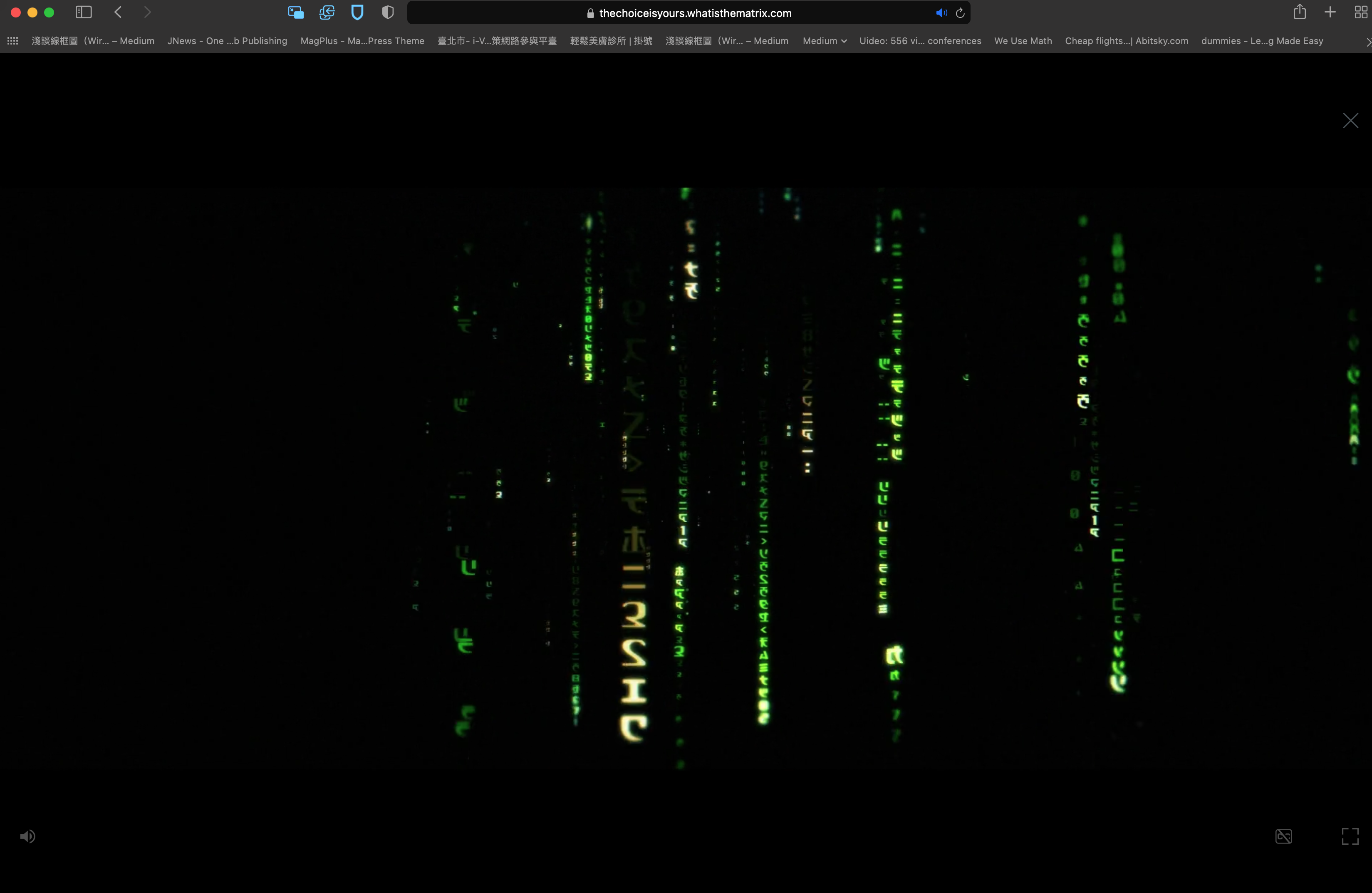
Task: Open the 輕鬆美膚診所 | 掛號 bookmark
Action: click(x=611, y=41)
